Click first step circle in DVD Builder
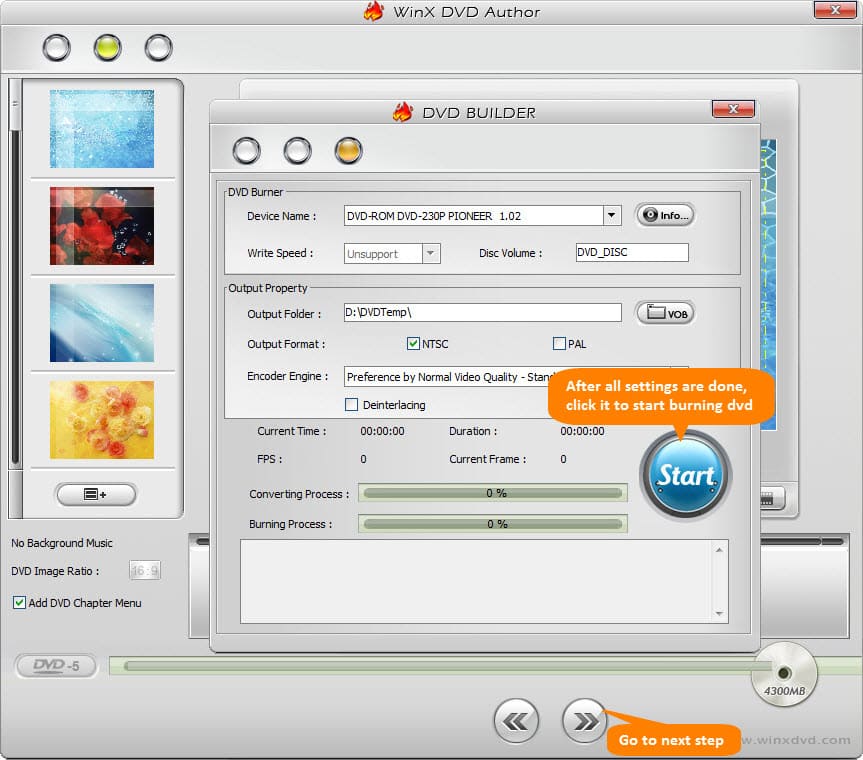Screen dimensions: 863x760 point(246,151)
